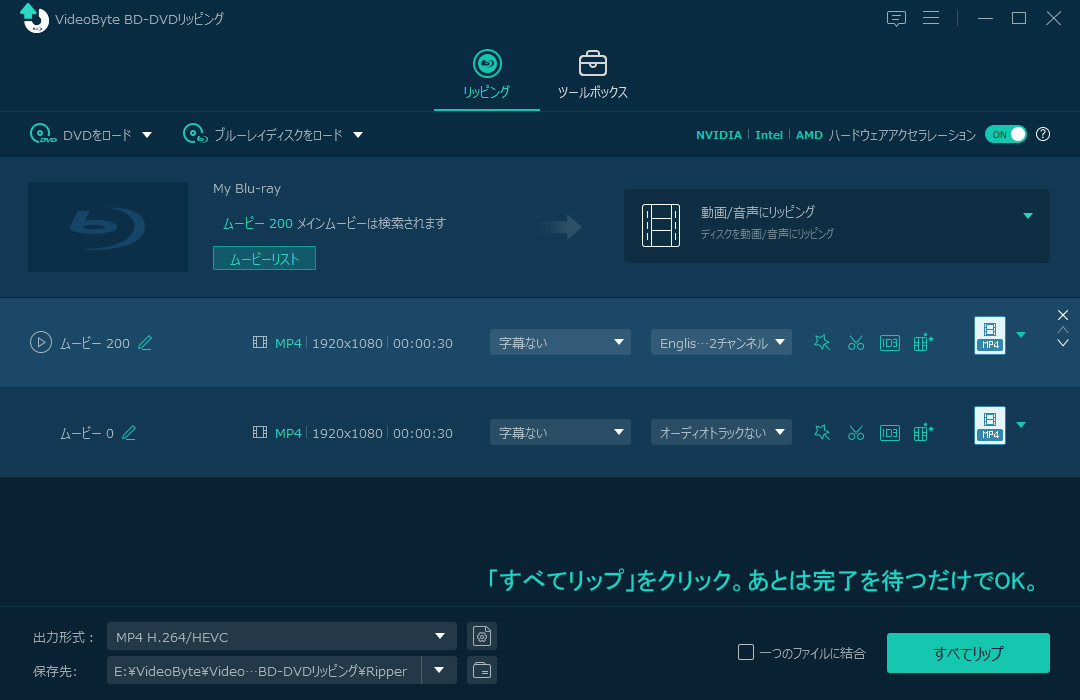Check 一つのファイルに結合 checkbox
The height and width of the screenshot is (700, 1080).
pyautogui.click(x=745, y=652)
